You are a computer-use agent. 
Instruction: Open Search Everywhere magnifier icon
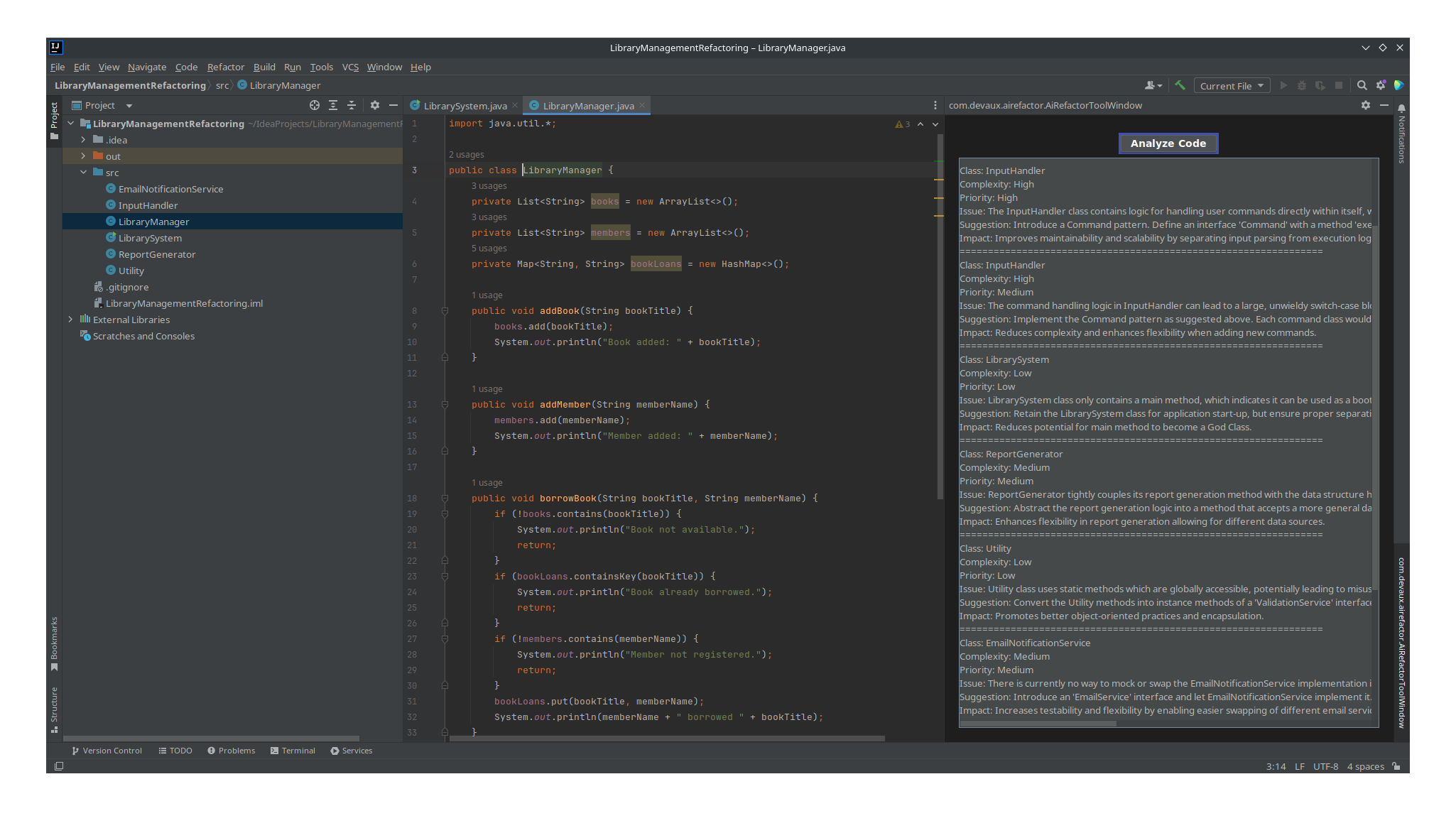click(1362, 85)
